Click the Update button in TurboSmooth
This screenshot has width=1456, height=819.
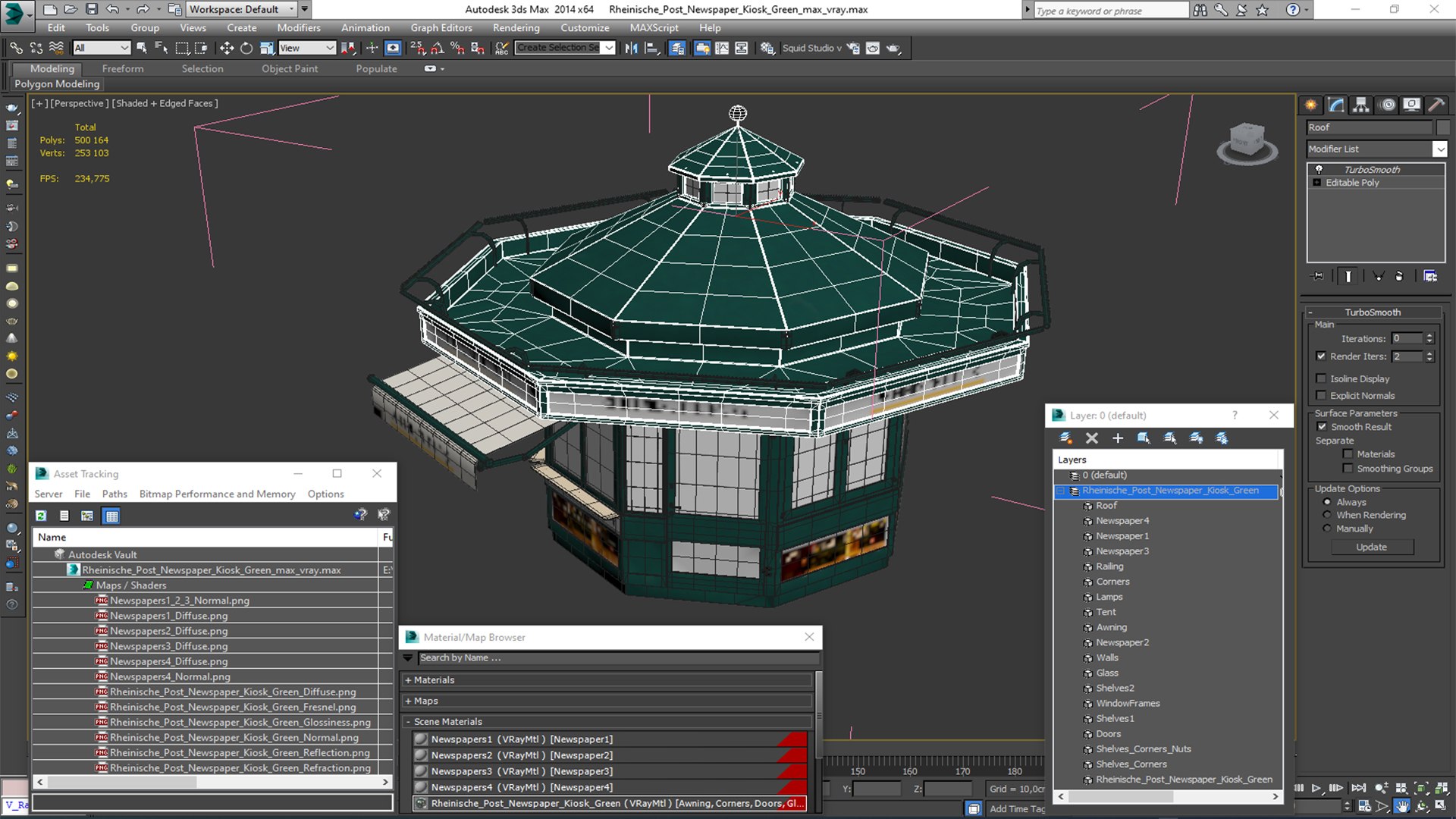pos(1371,547)
